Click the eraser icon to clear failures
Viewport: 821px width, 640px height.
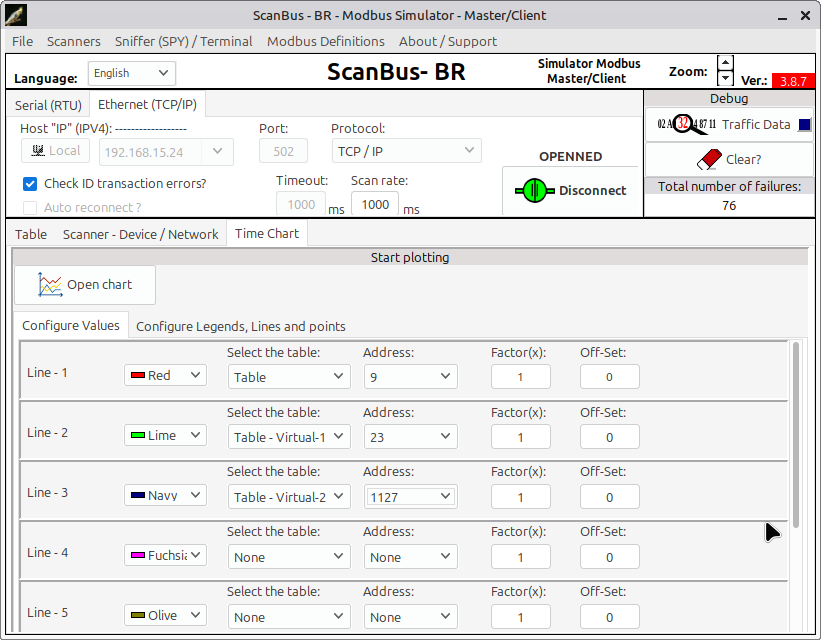click(x=710, y=160)
